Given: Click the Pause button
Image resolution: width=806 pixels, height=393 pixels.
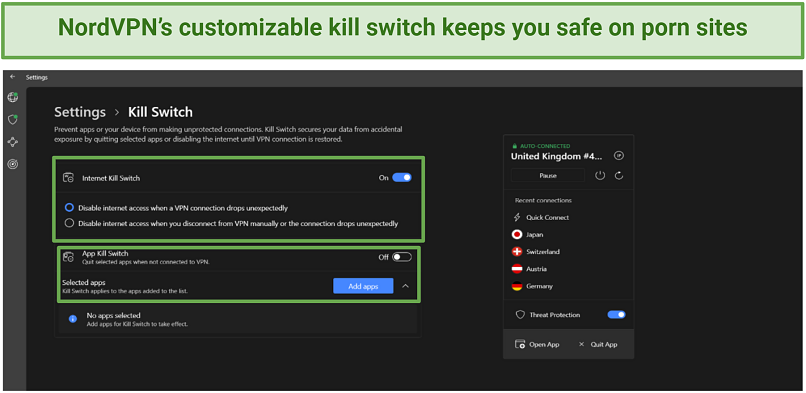Looking at the screenshot, I should [x=547, y=175].
